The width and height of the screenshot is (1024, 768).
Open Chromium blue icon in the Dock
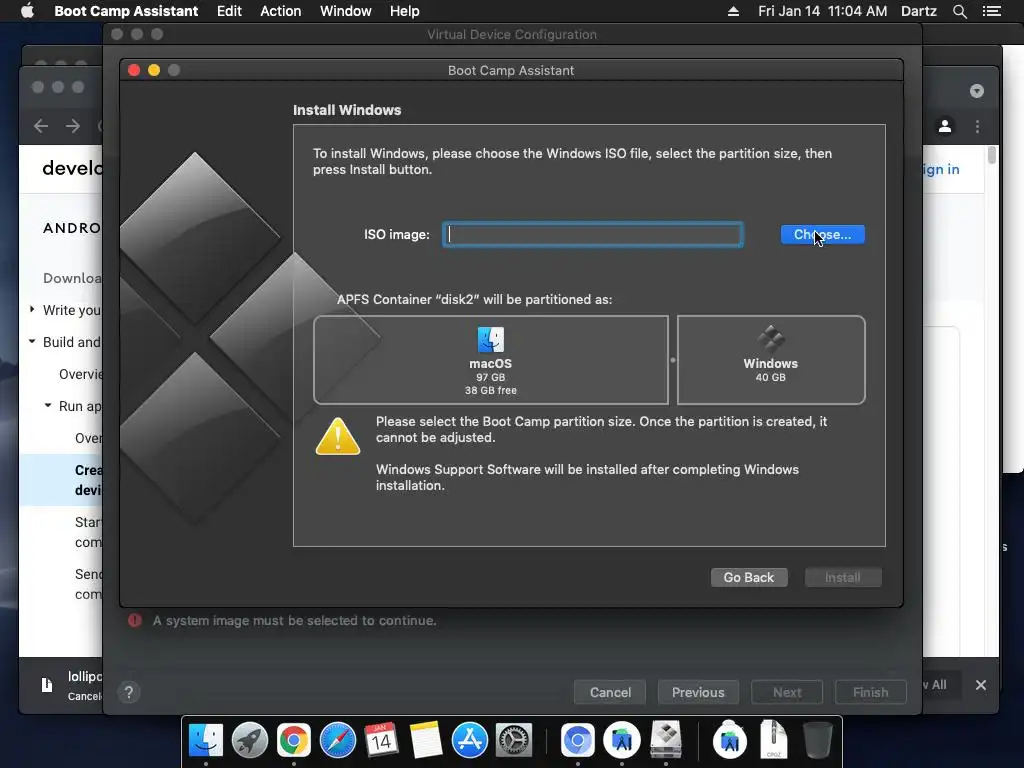[577, 741]
